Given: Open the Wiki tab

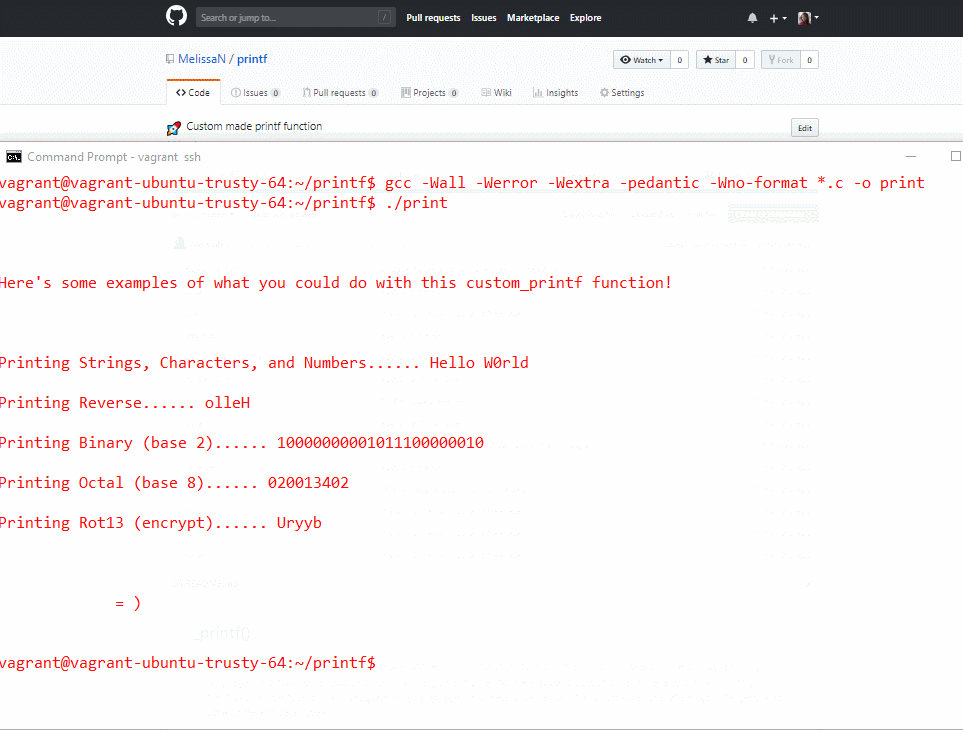Looking at the screenshot, I should [x=496, y=93].
